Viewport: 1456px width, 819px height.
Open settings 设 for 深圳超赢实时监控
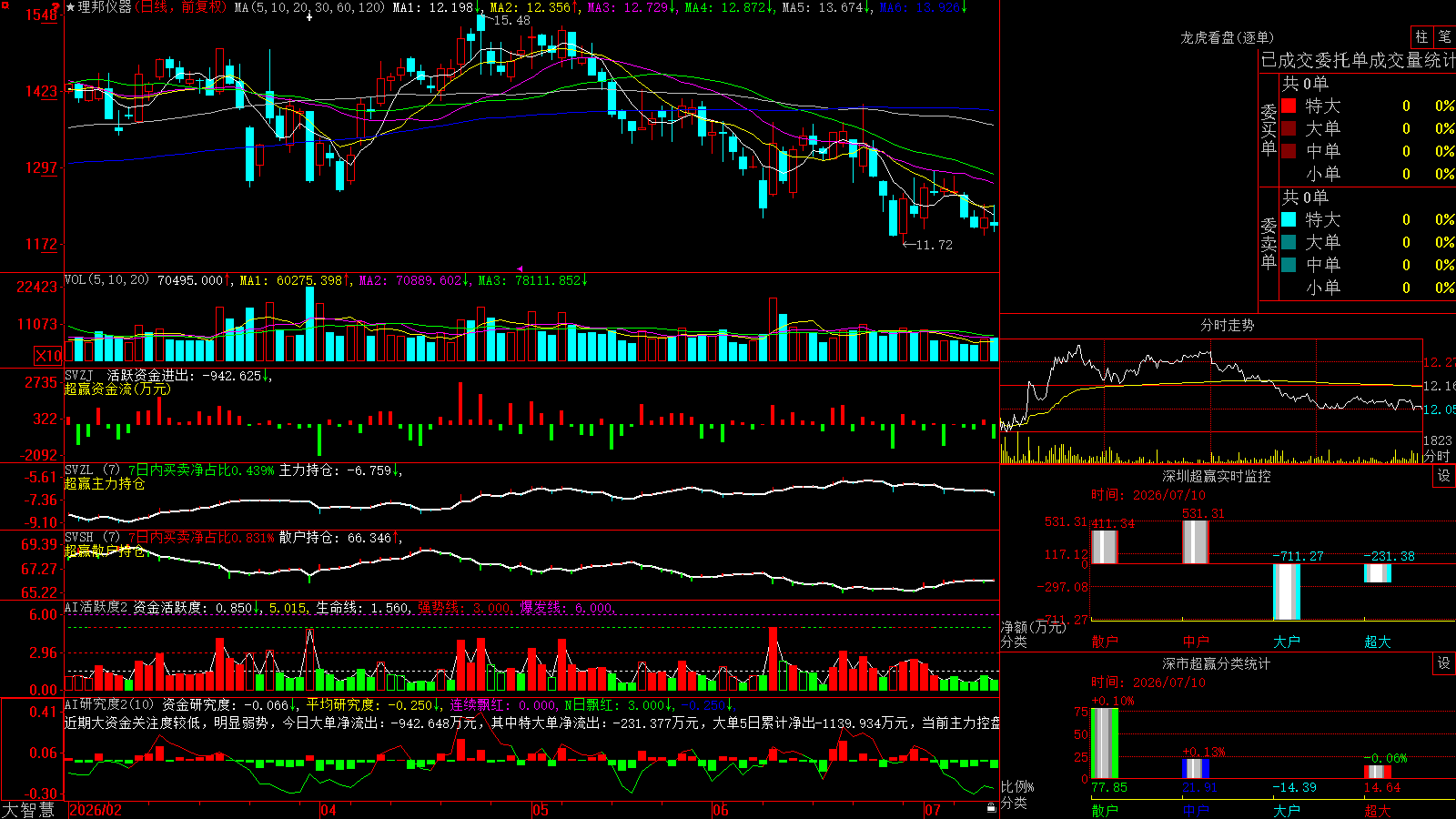click(1444, 476)
